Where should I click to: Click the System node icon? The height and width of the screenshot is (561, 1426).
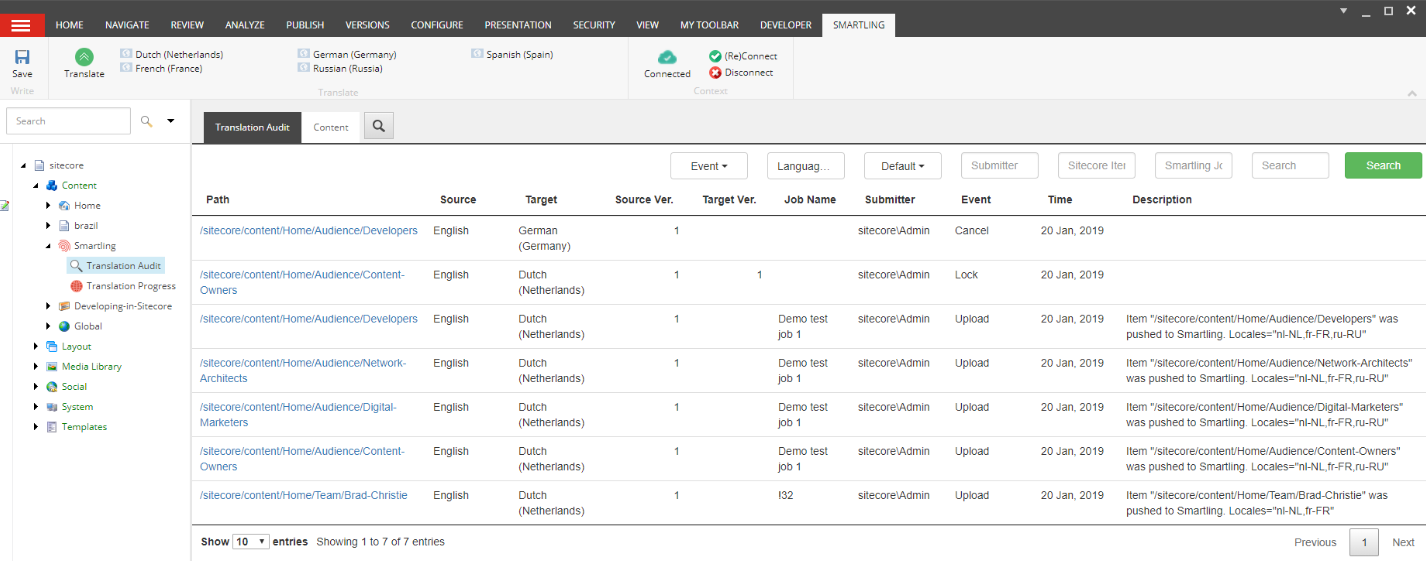click(x=52, y=407)
